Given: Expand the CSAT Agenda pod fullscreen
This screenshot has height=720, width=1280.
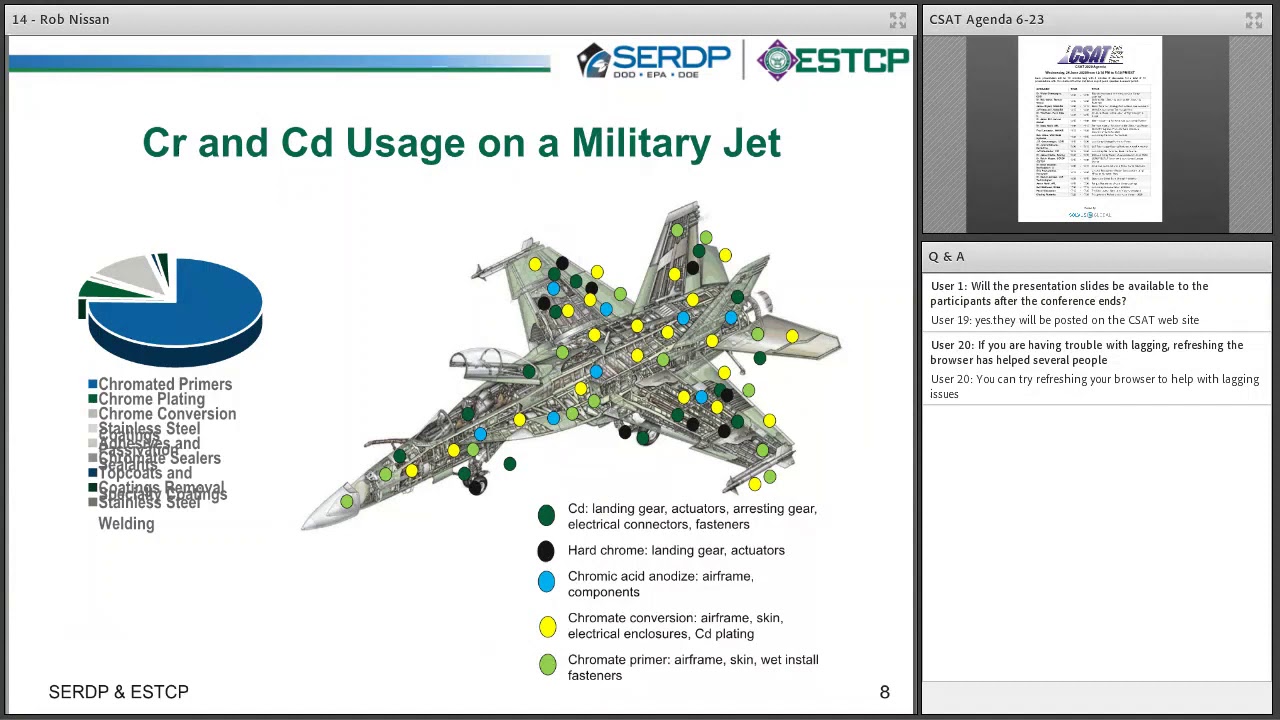Looking at the screenshot, I should click(1253, 20).
